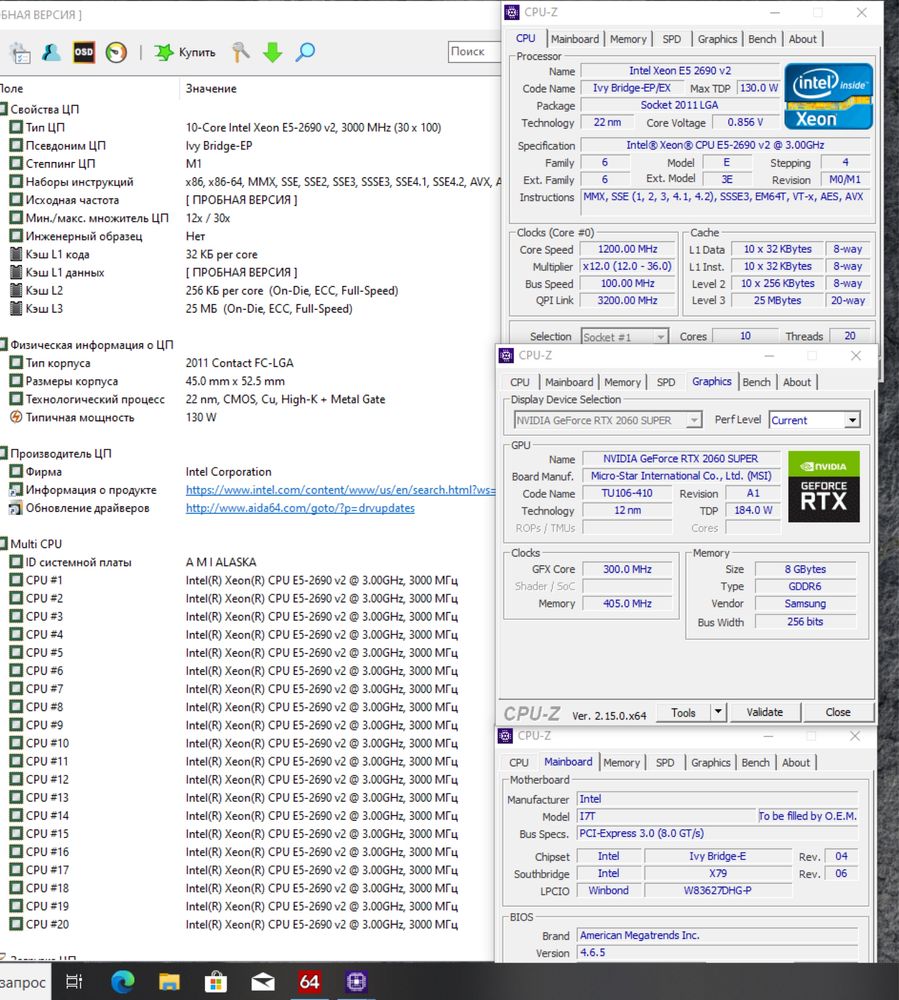Open Bench tab in top CPU-Z window
The height and width of the screenshot is (1000, 899).
click(x=762, y=39)
